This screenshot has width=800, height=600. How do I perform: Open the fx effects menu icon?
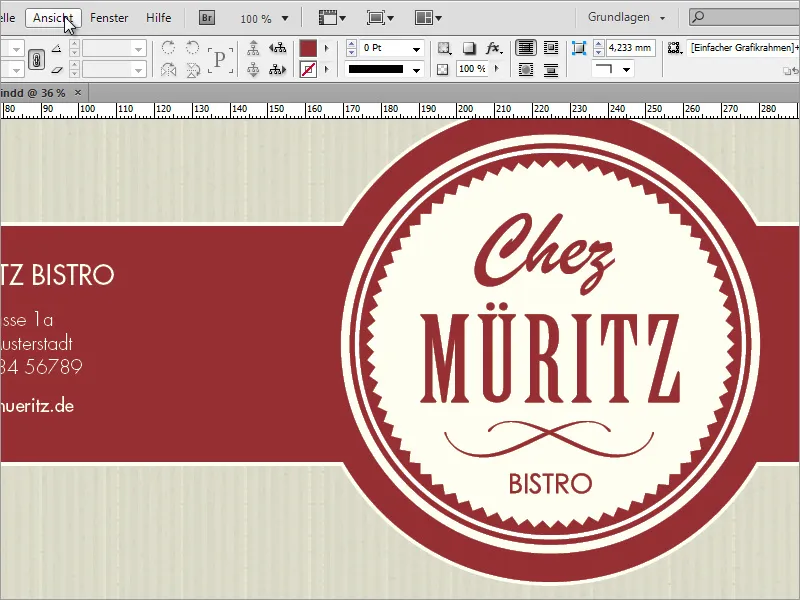coord(493,48)
